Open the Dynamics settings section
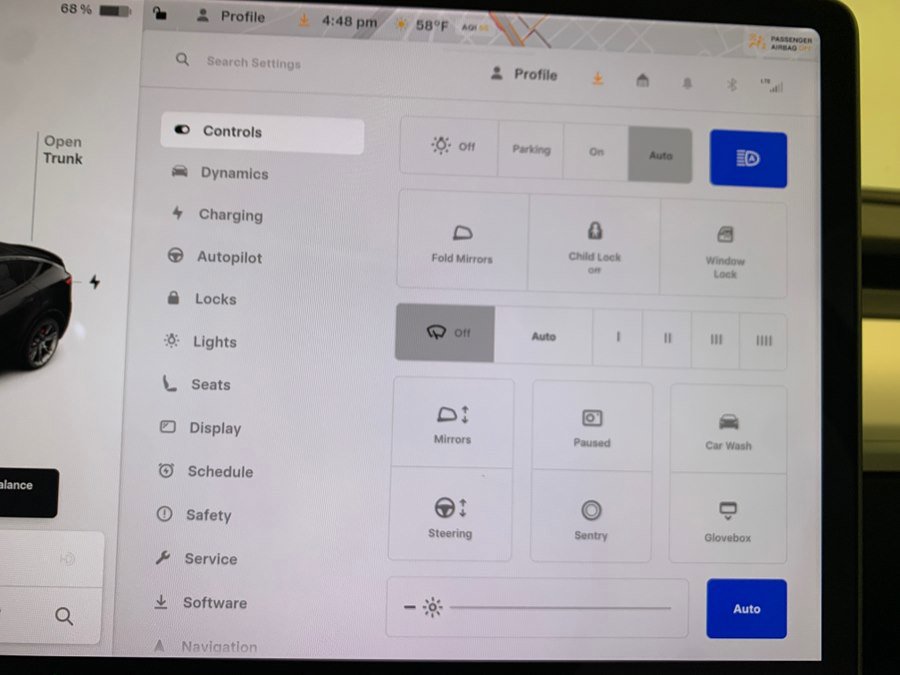900x675 pixels. click(x=220, y=173)
